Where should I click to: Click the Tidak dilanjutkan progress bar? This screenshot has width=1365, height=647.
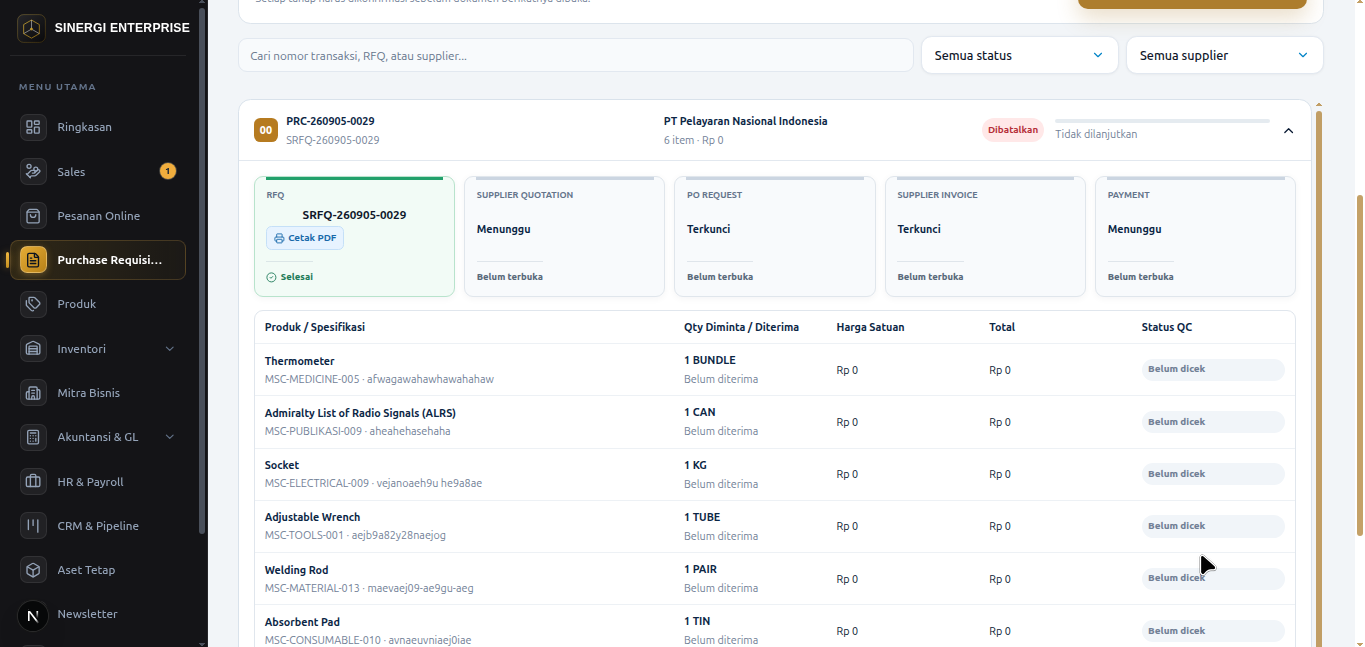coord(1162,121)
